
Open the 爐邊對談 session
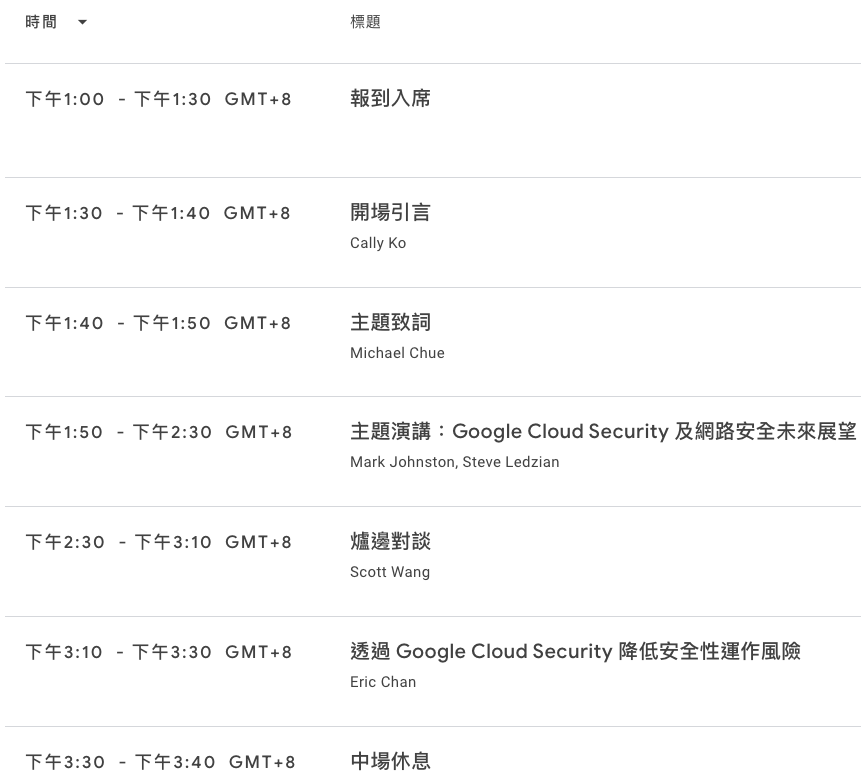pos(390,542)
